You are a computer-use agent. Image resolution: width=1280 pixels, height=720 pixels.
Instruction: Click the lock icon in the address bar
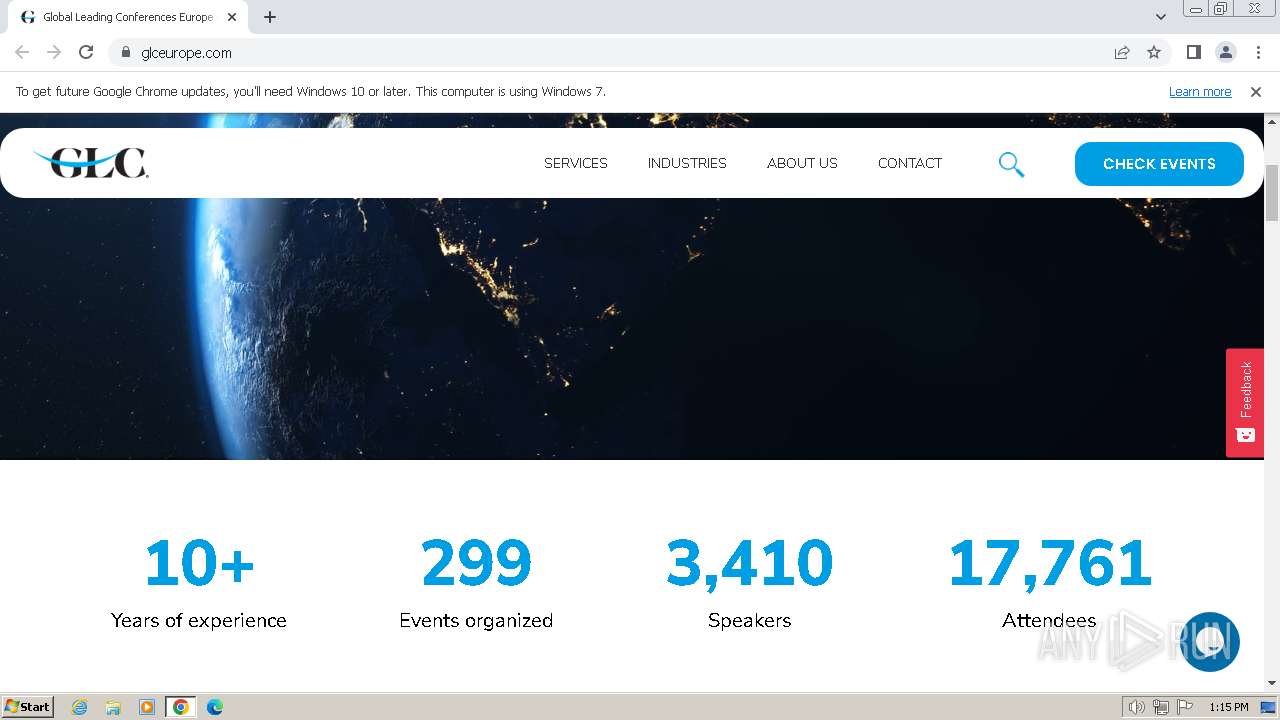click(x=125, y=52)
